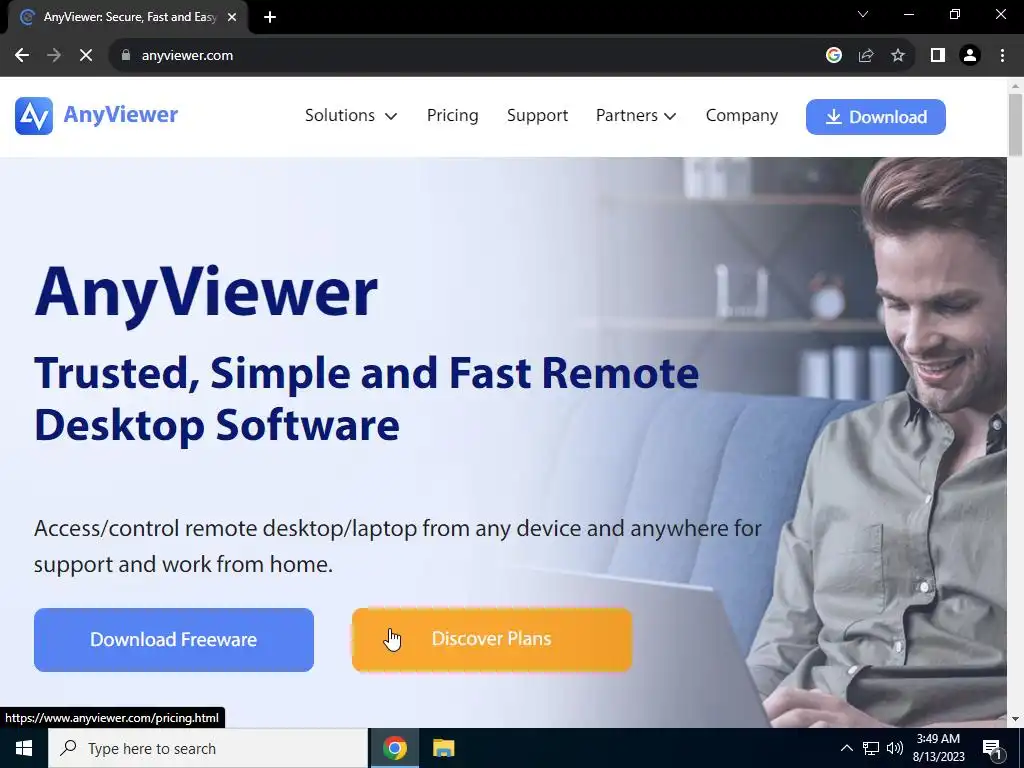Screen dimensions: 1024x768
Task: Click the Chrome icon in the taskbar
Action: pos(394,748)
